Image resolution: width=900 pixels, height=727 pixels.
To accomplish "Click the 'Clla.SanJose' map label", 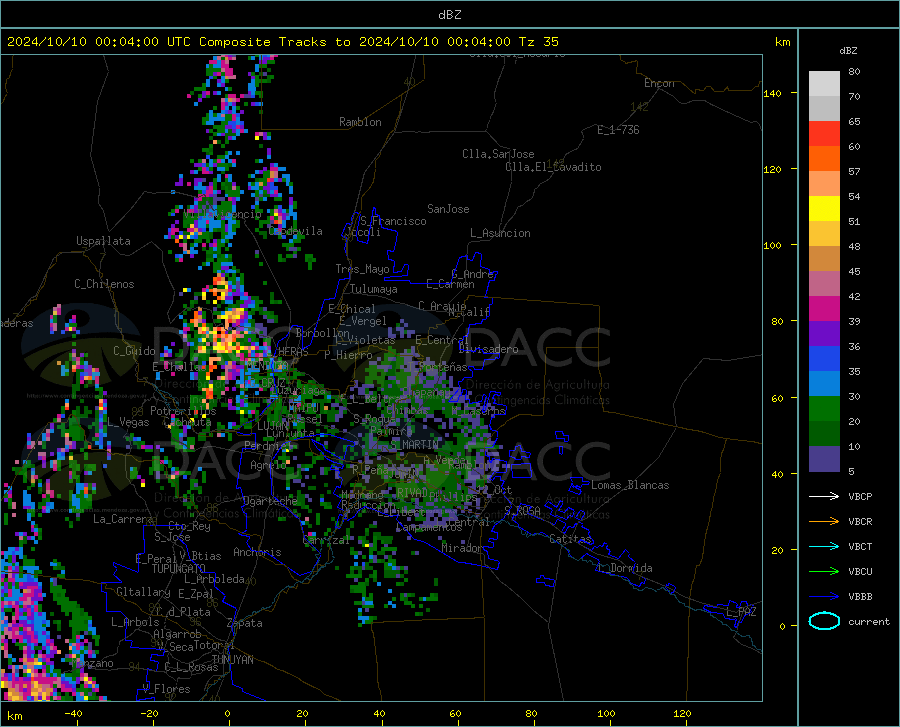I will pyautogui.click(x=498, y=154).
